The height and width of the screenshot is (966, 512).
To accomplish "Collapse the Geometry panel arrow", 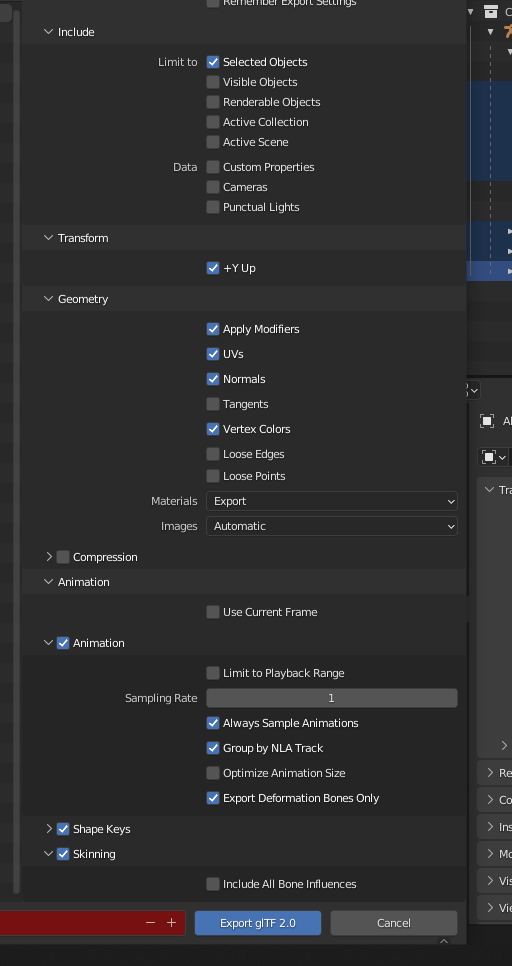I will 49,299.
